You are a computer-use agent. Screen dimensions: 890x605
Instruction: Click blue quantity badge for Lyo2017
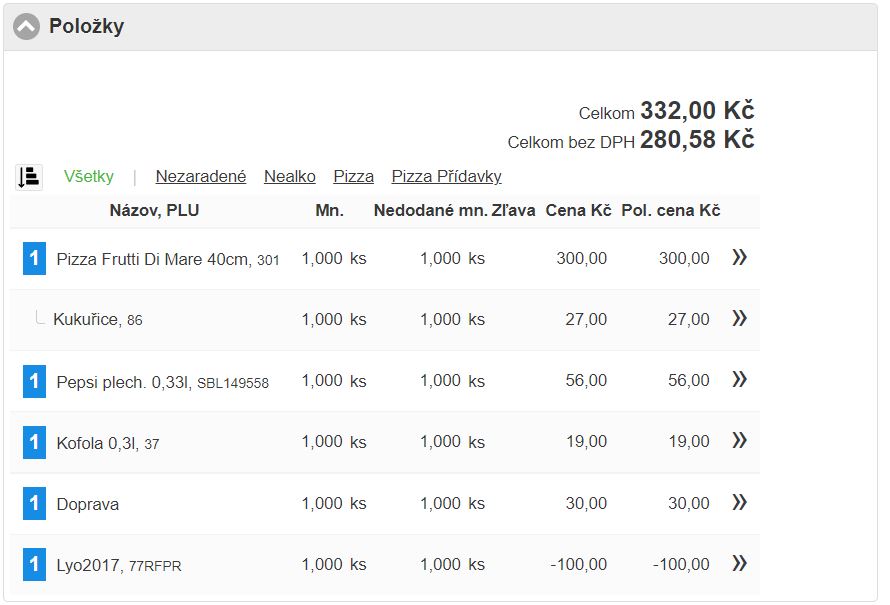(34, 565)
